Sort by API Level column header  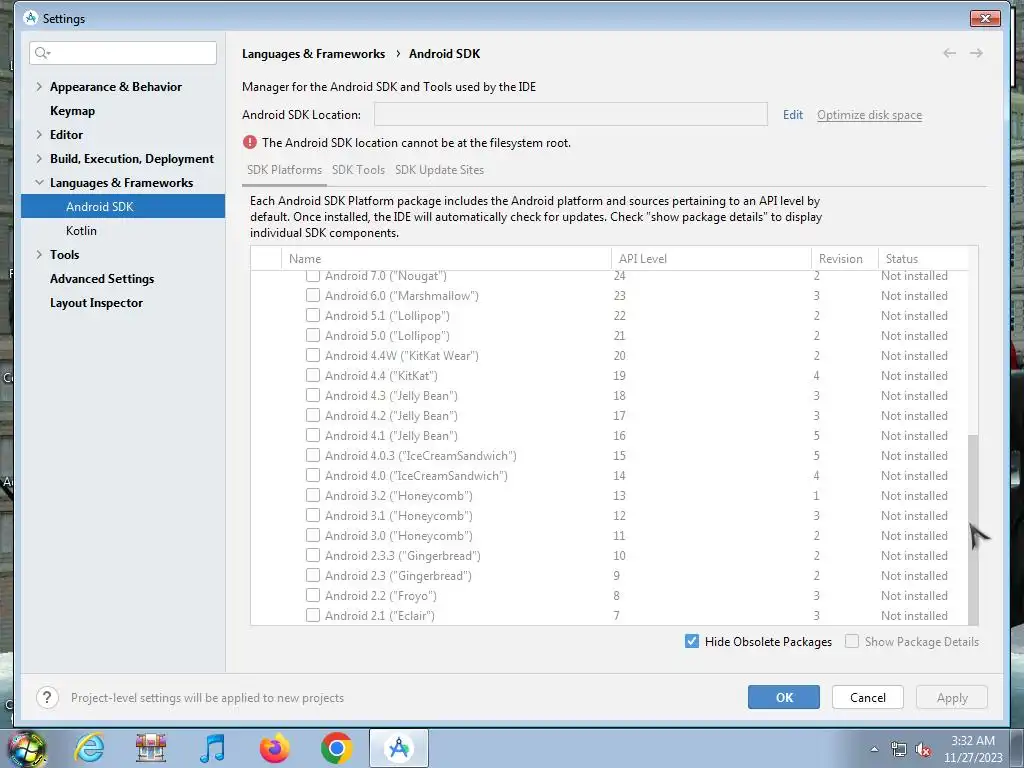[x=711, y=259]
